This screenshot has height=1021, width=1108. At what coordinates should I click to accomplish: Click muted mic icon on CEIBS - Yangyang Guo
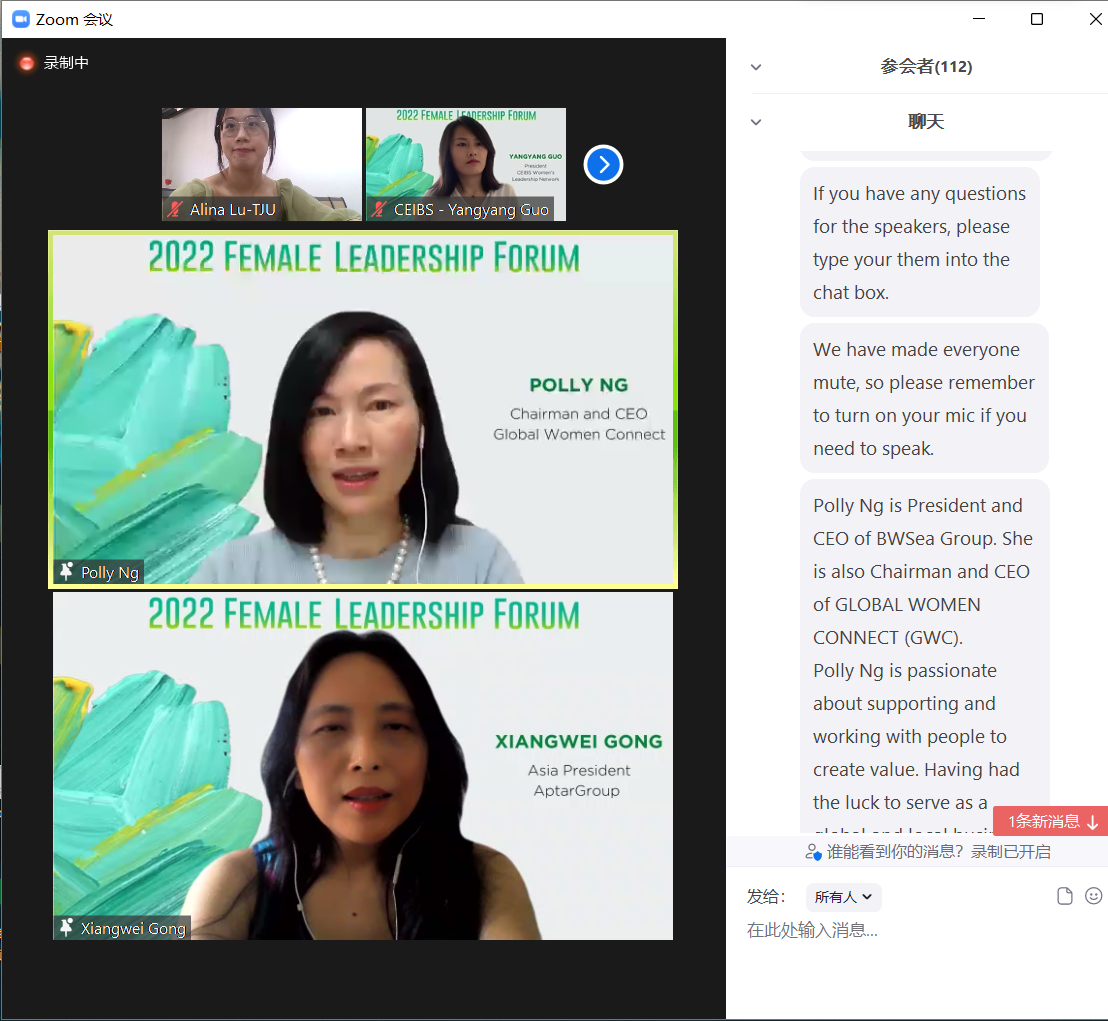pyautogui.click(x=379, y=209)
